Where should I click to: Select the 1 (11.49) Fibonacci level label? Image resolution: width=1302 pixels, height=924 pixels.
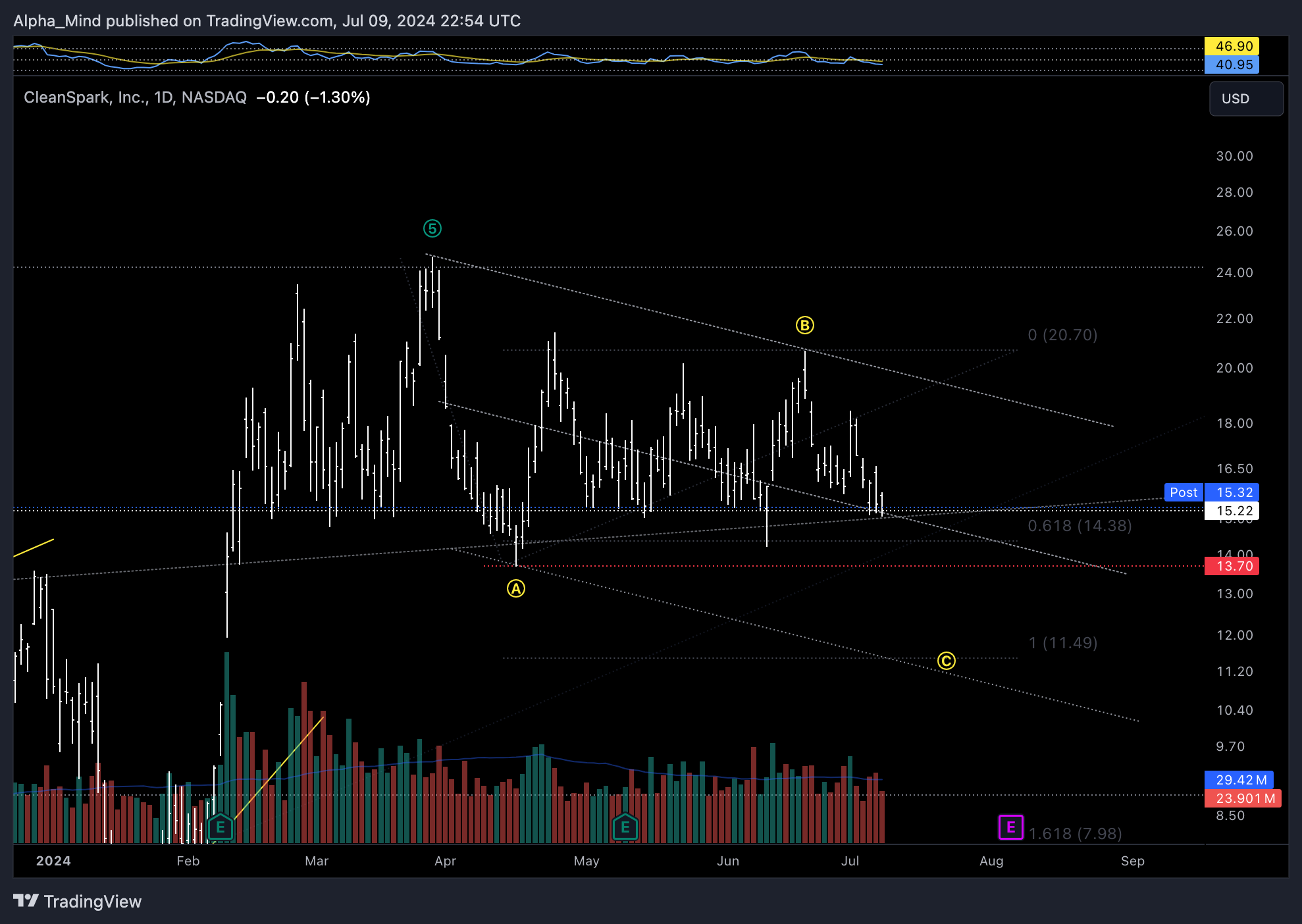pos(1063,643)
